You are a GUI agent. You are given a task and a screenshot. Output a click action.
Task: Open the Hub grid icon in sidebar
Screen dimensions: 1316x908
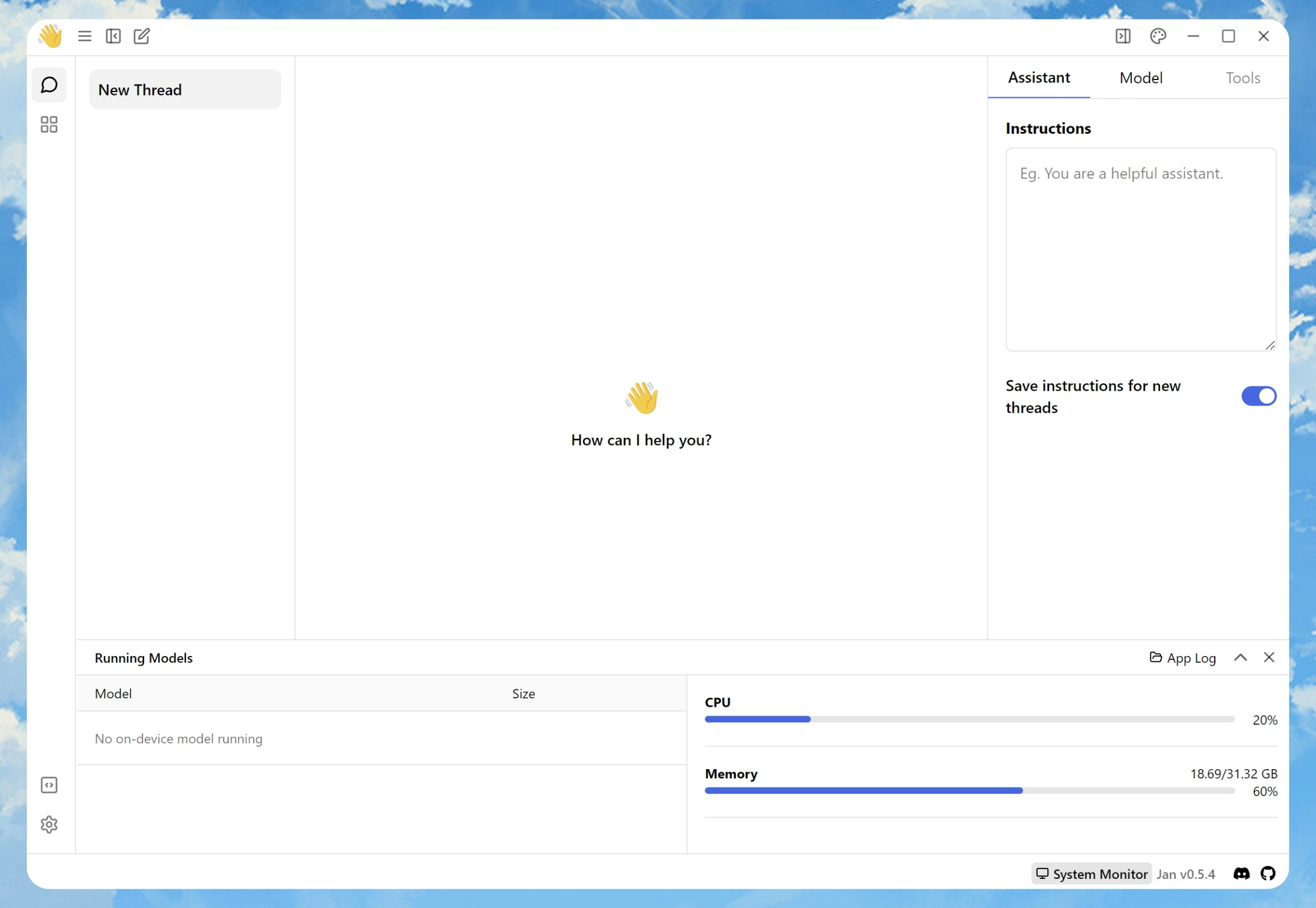(x=49, y=125)
